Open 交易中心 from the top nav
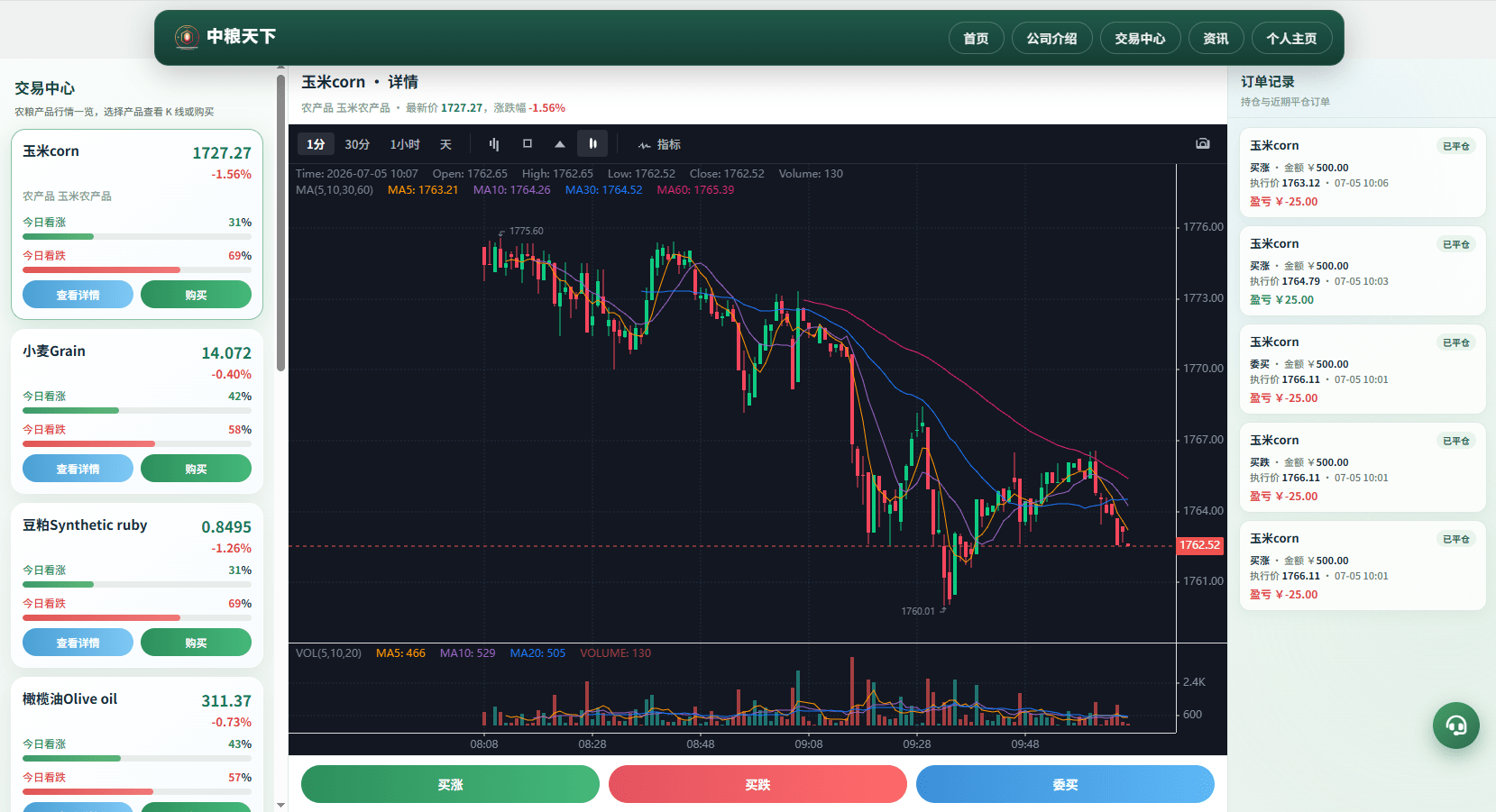Image resolution: width=1496 pixels, height=812 pixels. [x=1140, y=38]
